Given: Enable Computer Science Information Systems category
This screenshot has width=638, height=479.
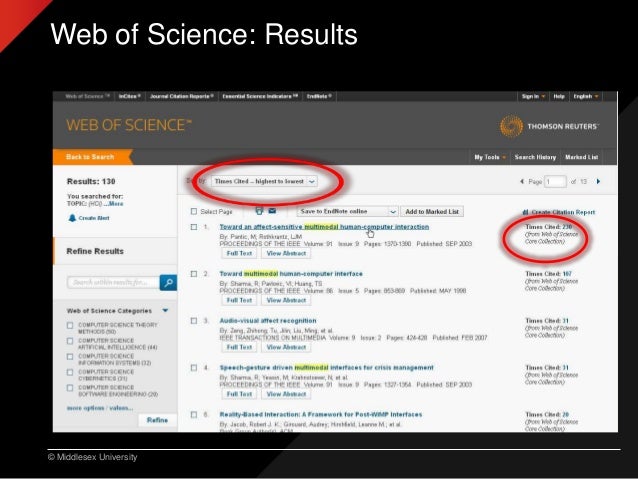Looking at the screenshot, I should pos(70,357).
